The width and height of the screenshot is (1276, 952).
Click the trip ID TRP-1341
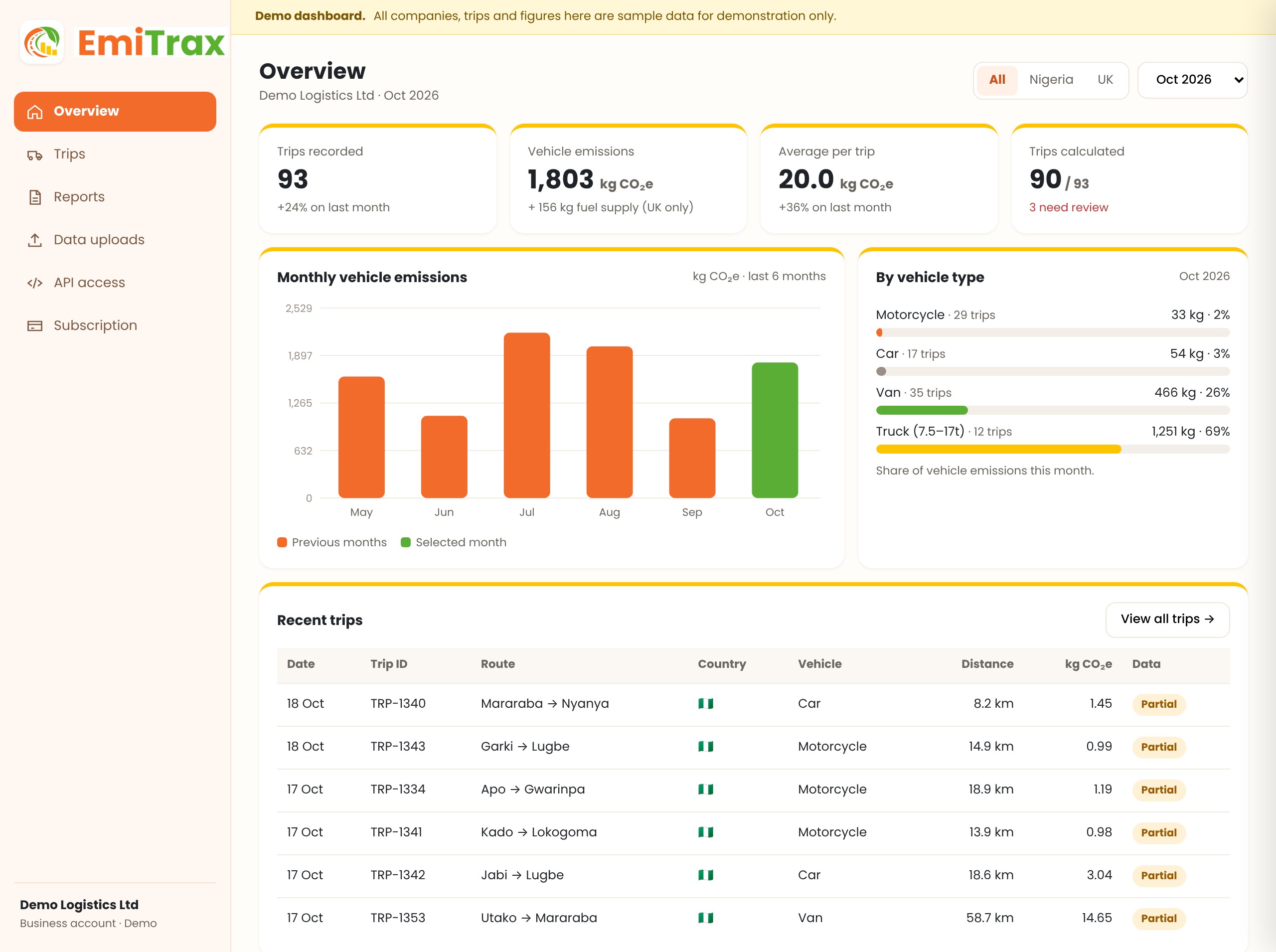click(x=396, y=832)
